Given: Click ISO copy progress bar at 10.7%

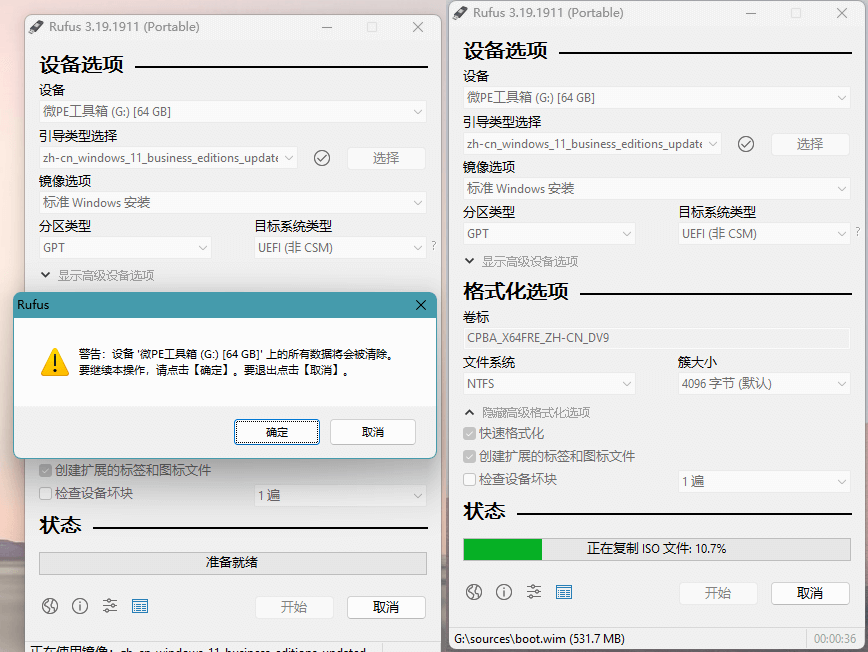Looking at the screenshot, I should point(657,549).
